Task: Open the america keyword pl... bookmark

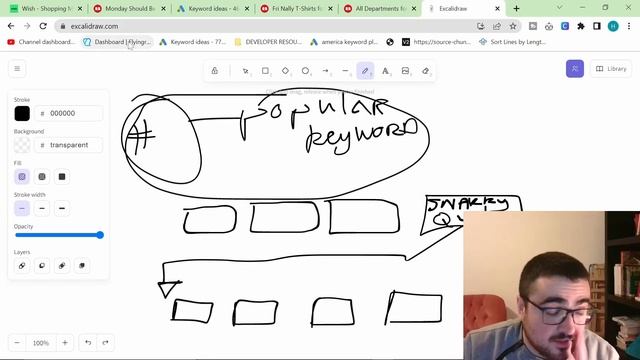Action: [x=344, y=42]
